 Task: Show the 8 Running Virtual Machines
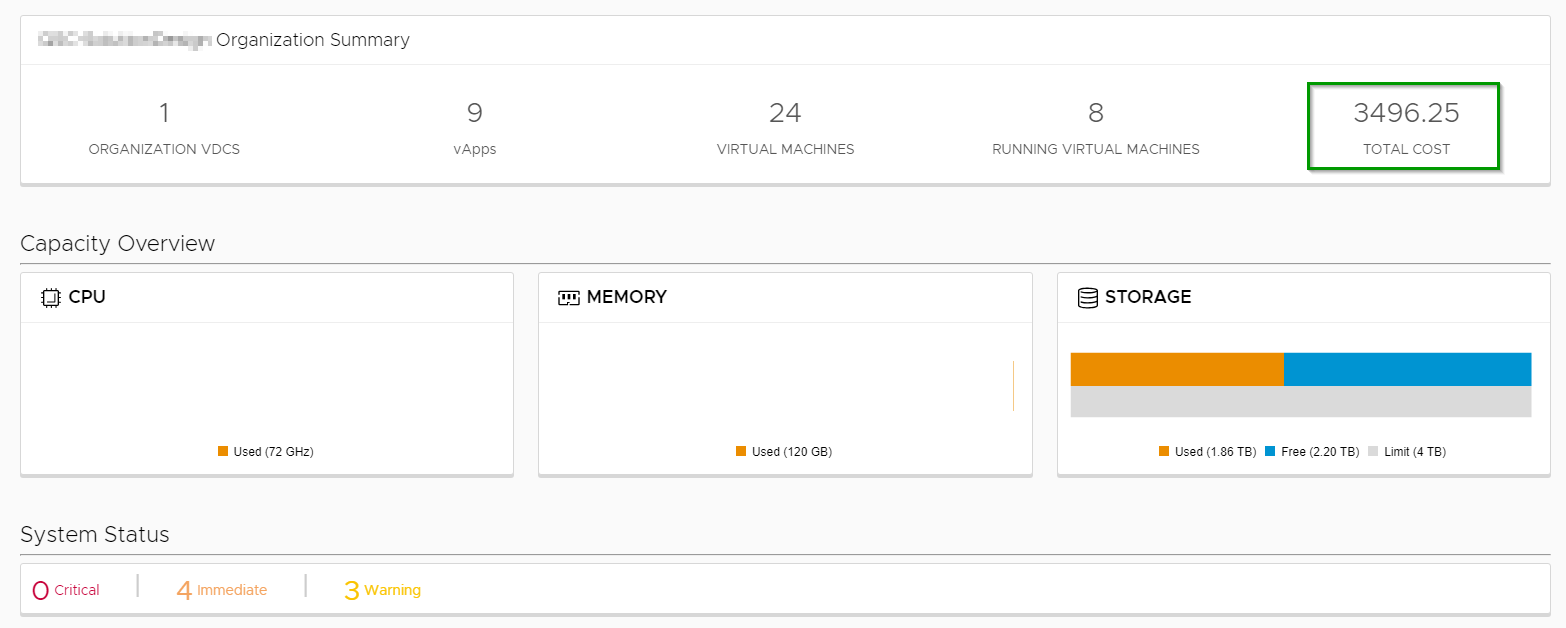1095,127
